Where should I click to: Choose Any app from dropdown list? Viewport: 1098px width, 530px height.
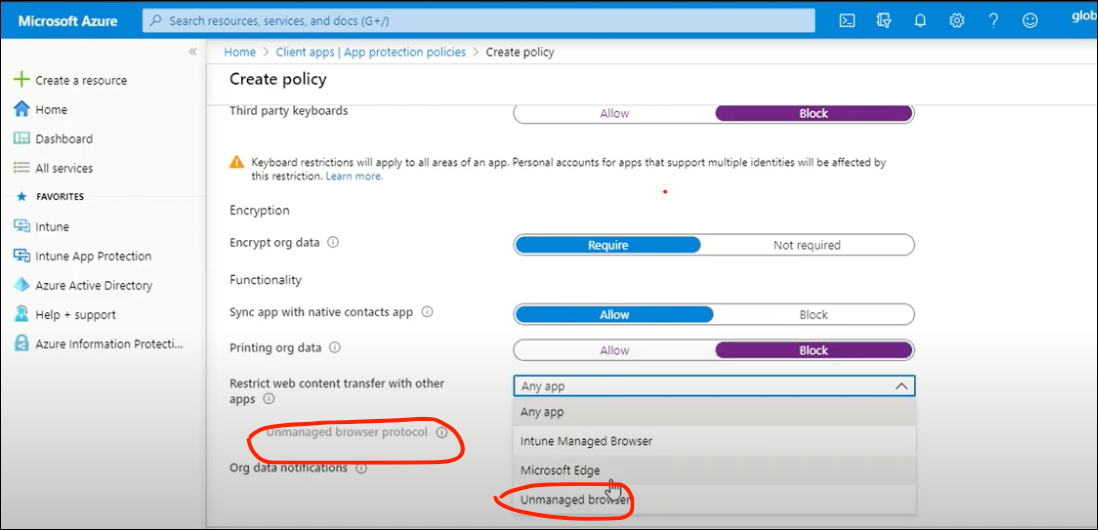(714, 412)
